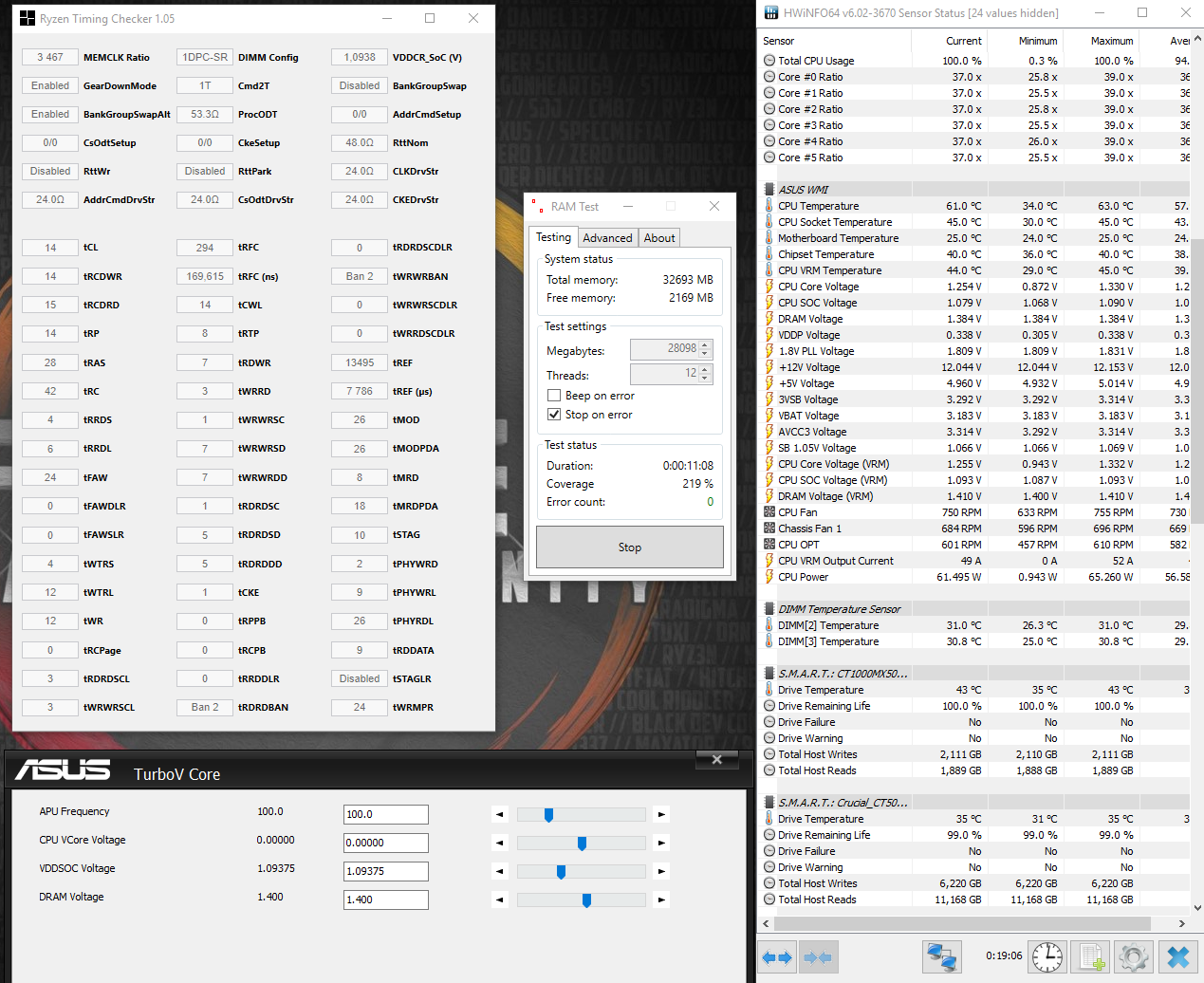Screen dimensions: 1204x983
Task: Click HWiNFO vertical scrollbar down arrow
Action: tap(1197, 907)
